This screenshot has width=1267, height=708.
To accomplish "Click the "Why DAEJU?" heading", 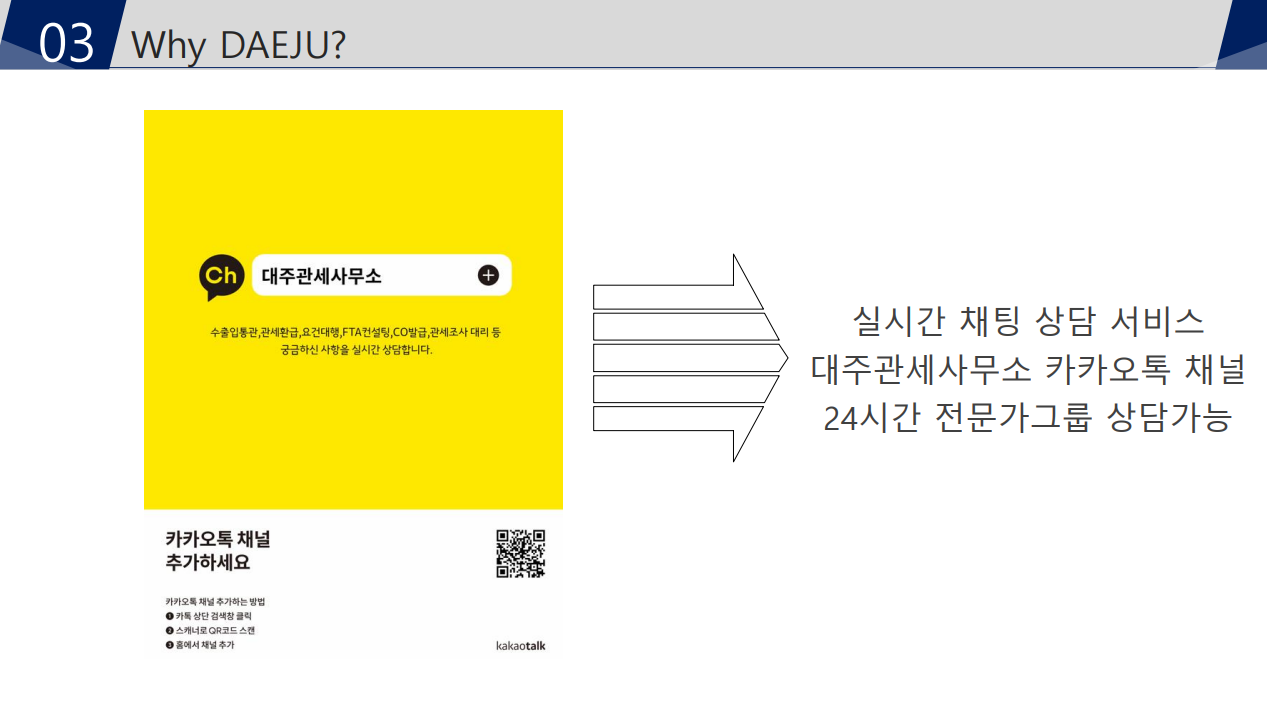I will [x=239, y=43].
